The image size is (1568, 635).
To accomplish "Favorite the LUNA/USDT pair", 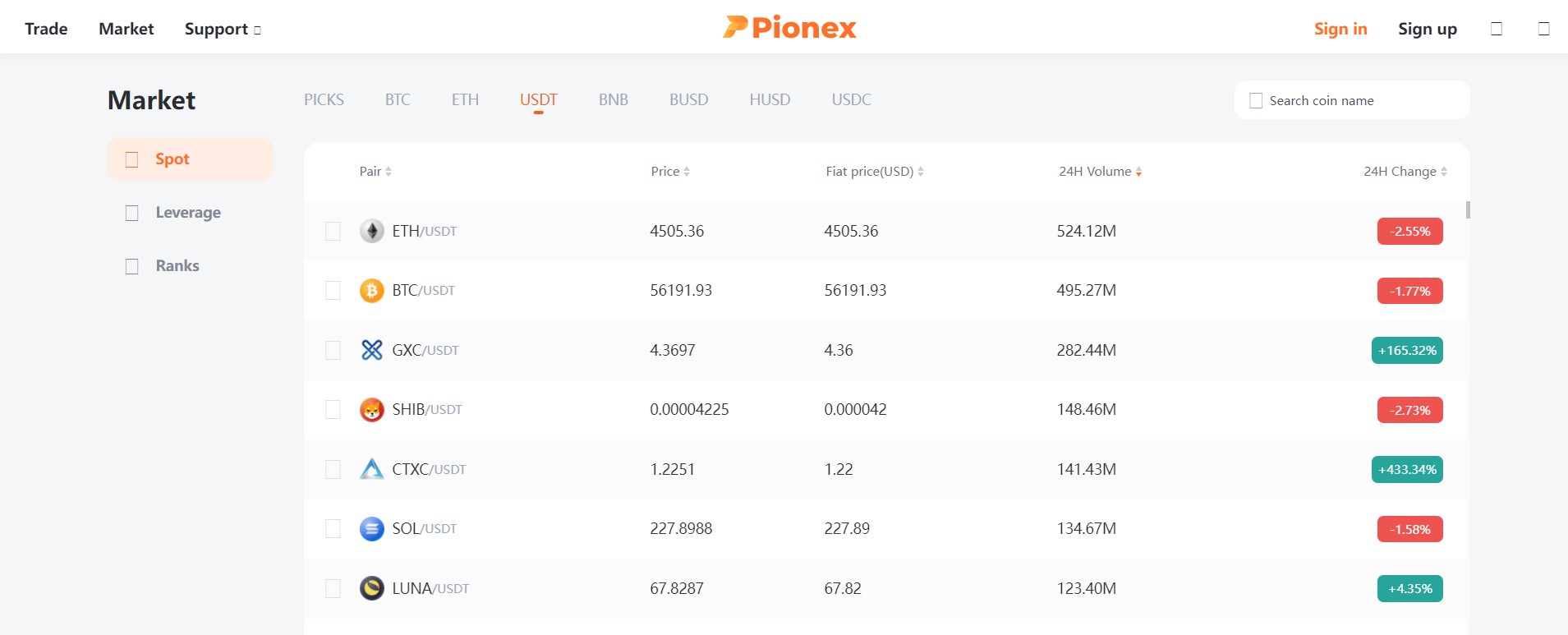I will (333, 588).
